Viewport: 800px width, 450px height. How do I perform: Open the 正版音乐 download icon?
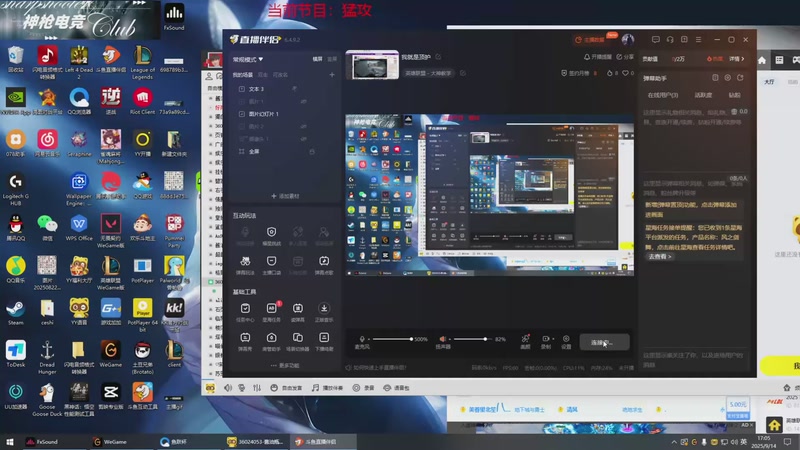click(324, 312)
